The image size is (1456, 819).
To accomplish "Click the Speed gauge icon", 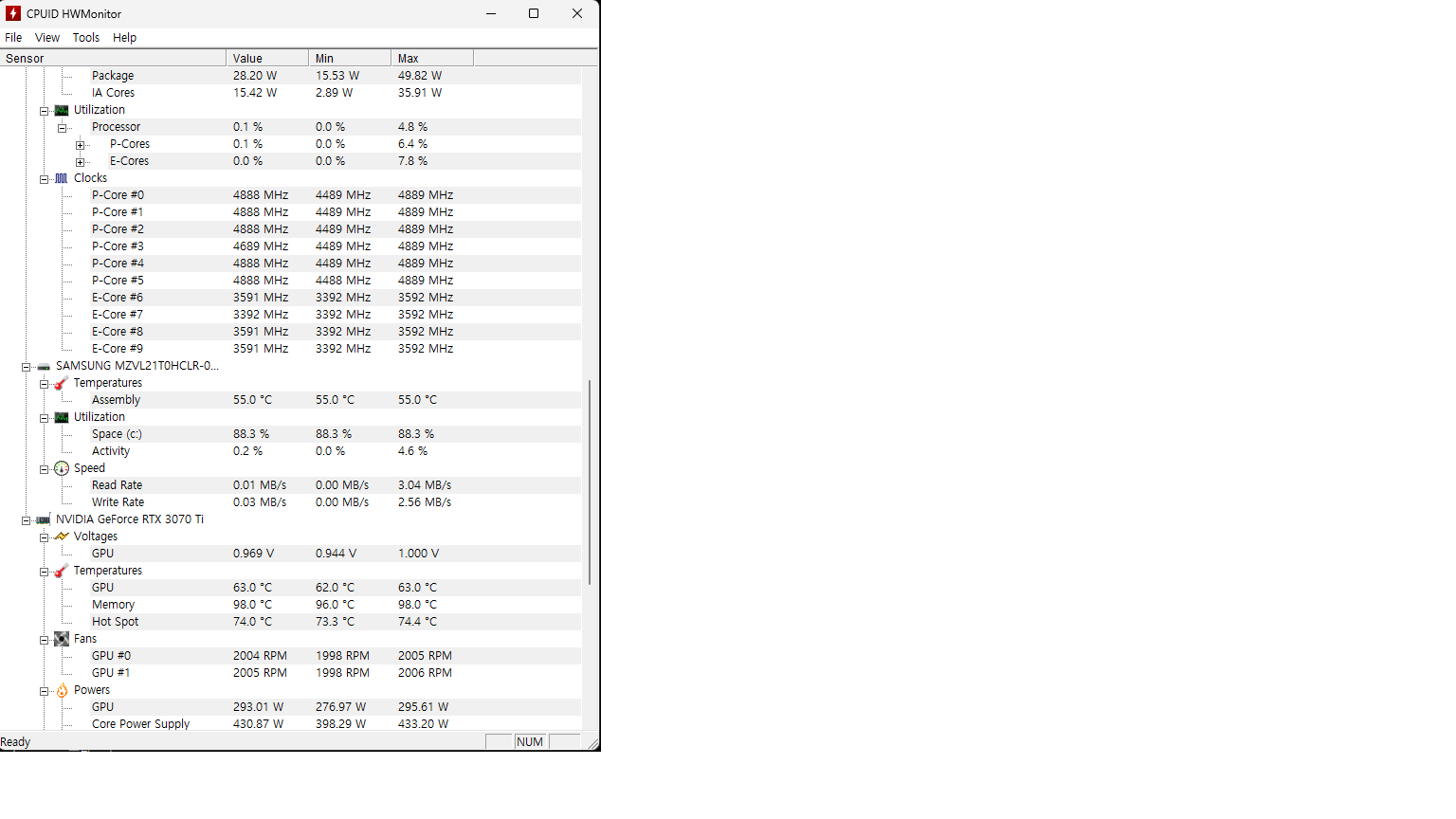I will click(x=62, y=468).
